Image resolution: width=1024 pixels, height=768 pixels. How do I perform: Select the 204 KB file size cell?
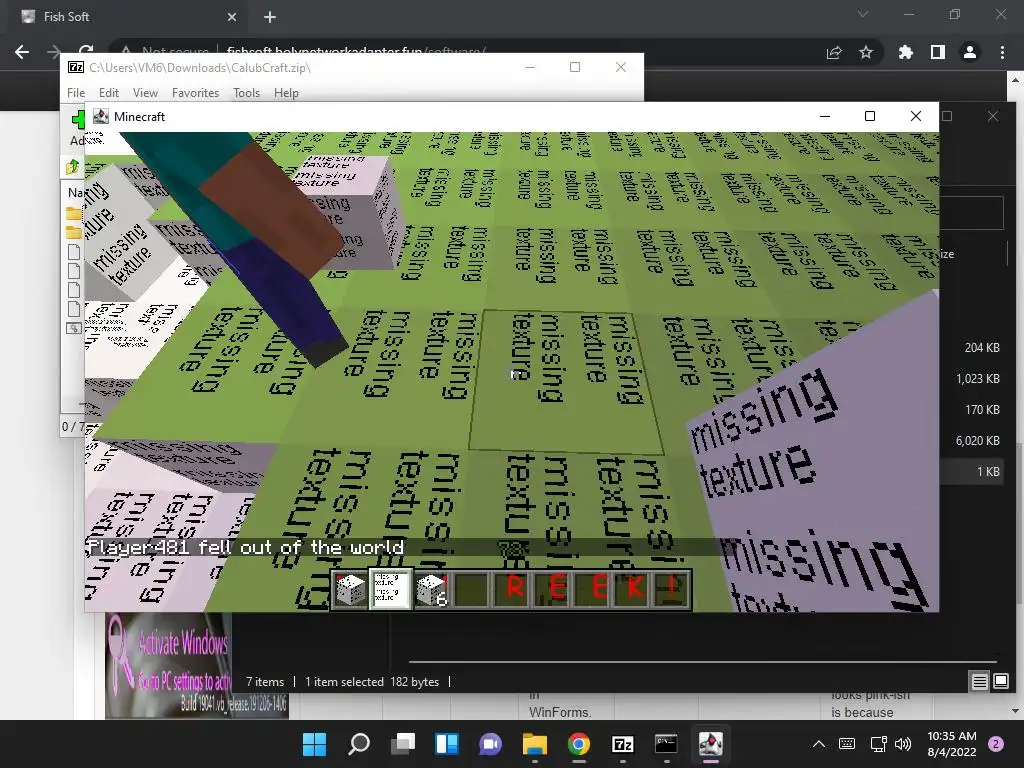pos(982,347)
